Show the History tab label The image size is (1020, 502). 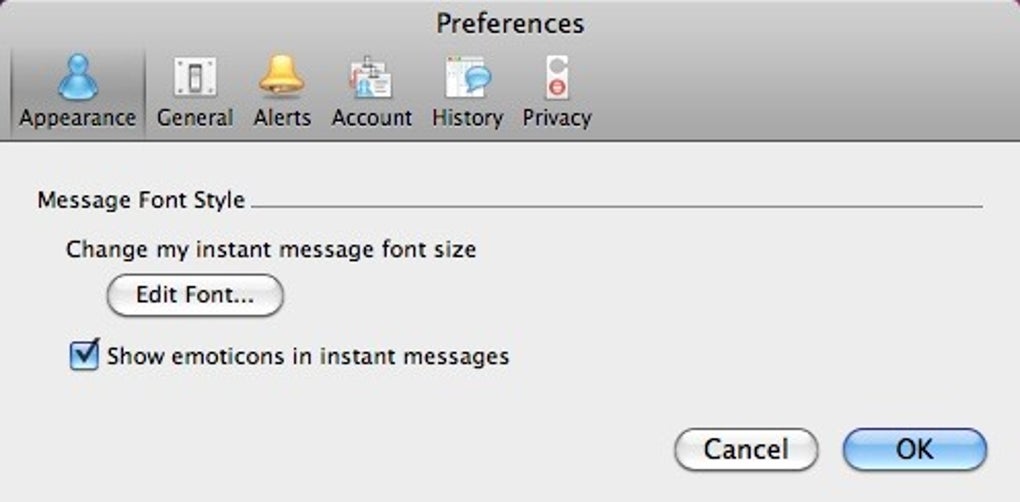[467, 118]
